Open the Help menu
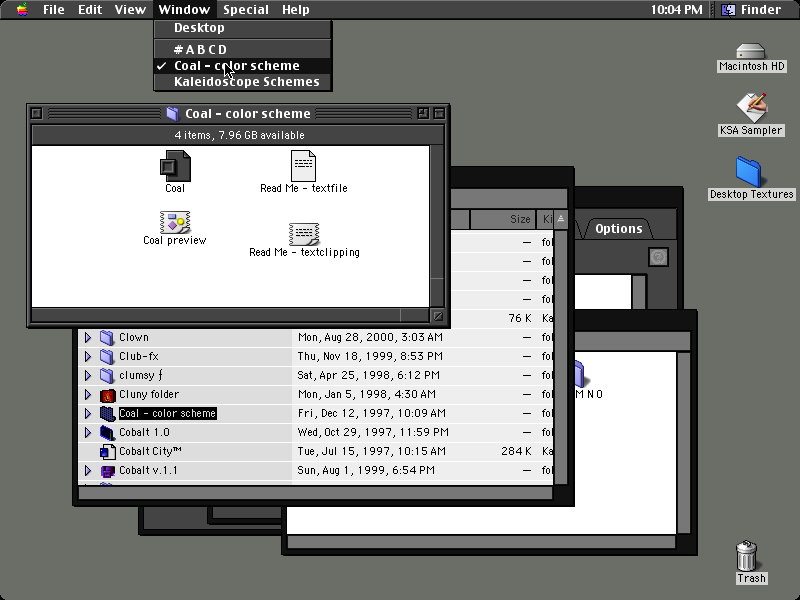Image resolution: width=800 pixels, height=600 pixels. click(296, 10)
